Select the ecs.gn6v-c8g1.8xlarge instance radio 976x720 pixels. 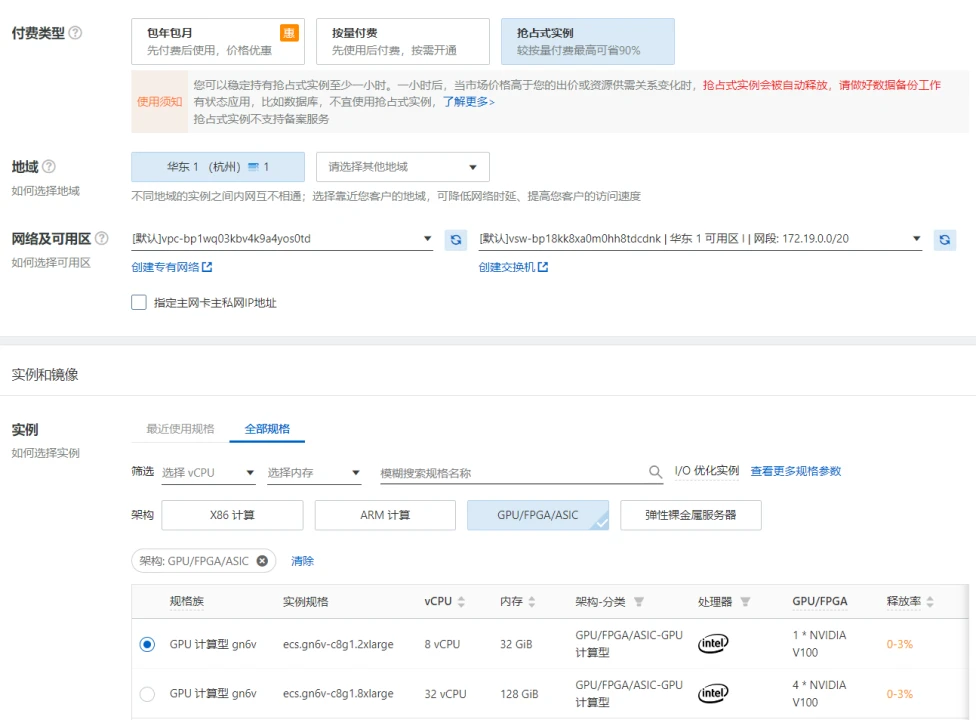[x=147, y=694]
